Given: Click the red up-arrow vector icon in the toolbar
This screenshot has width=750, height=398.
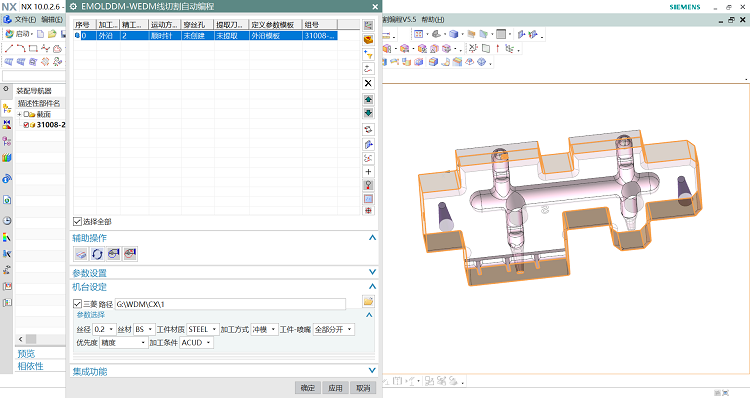Looking at the screenshot, I should point(497,48).
